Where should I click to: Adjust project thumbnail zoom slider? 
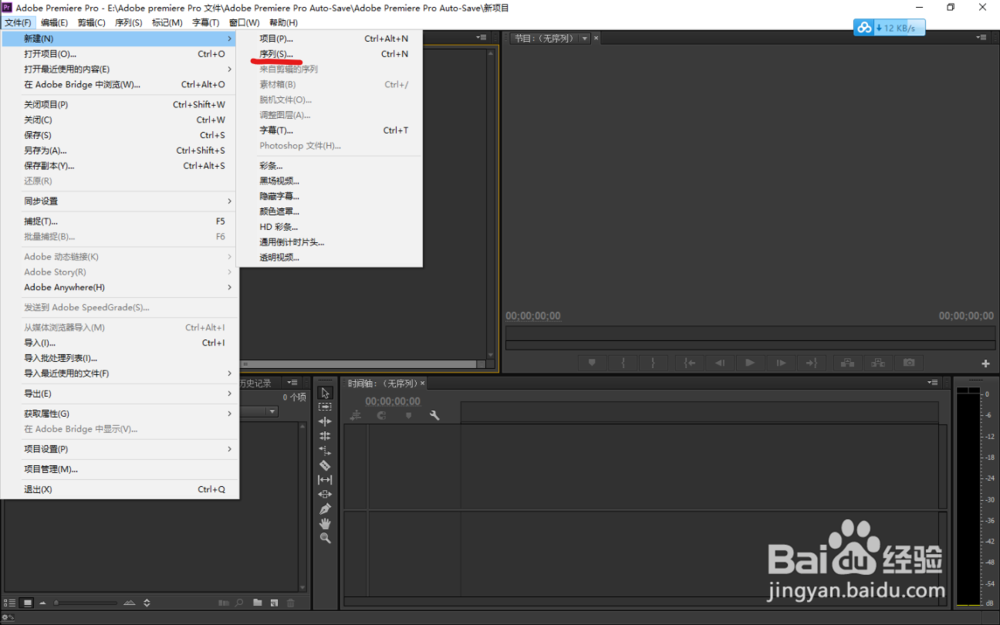[x=85, y=603]
